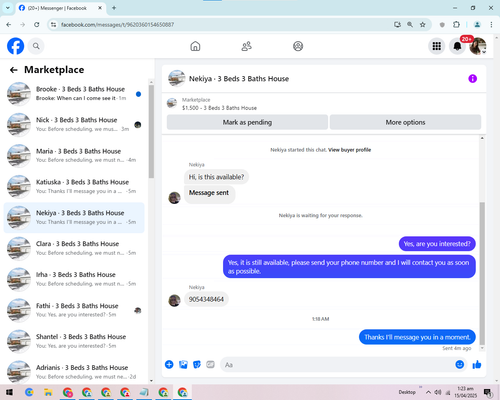The height and width of the screenshot is (400, 500).
Task: Open the Chrome three-dot menu
Action: (491, 25)
